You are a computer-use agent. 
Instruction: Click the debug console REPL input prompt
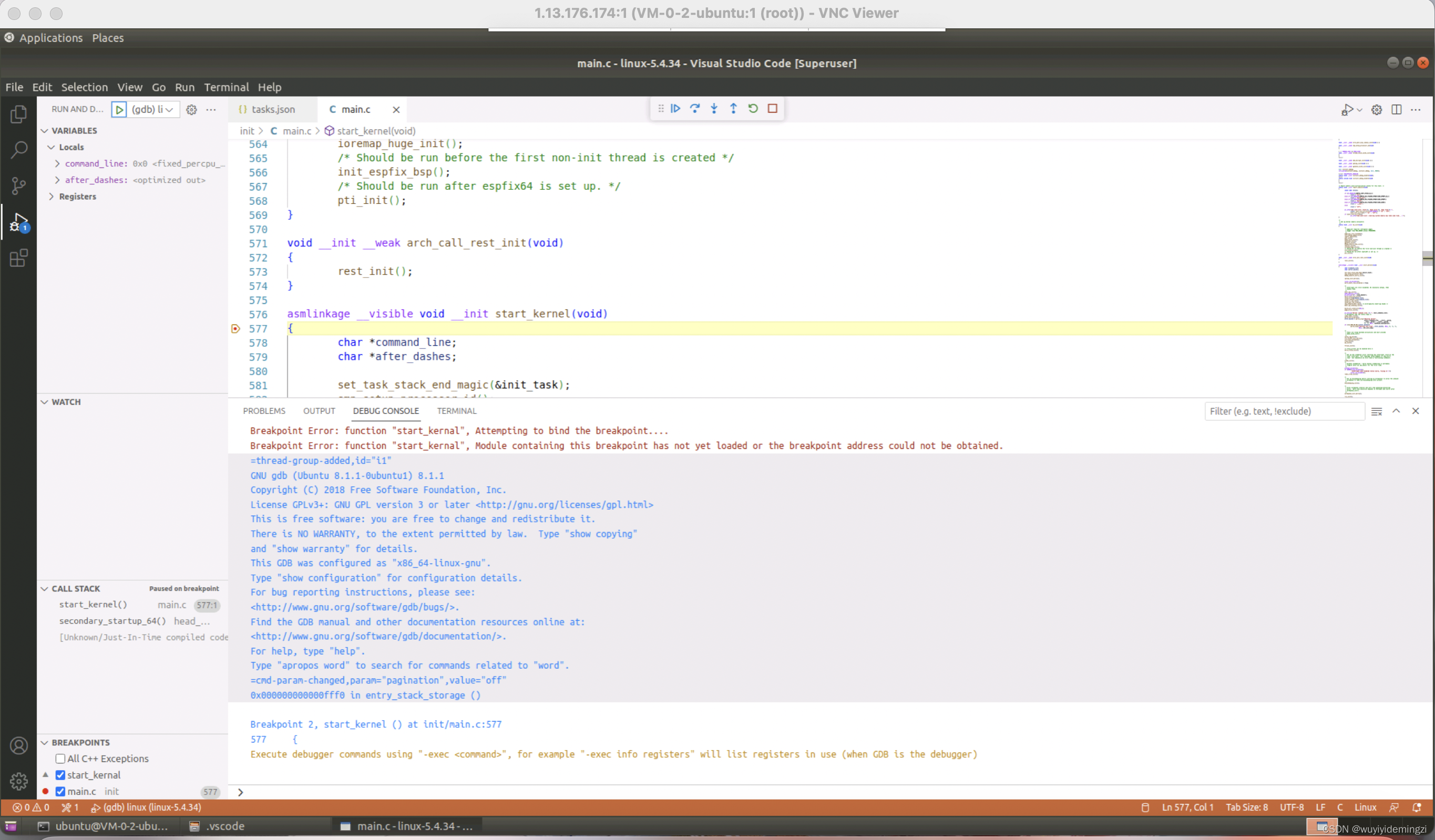coord(832,792)
